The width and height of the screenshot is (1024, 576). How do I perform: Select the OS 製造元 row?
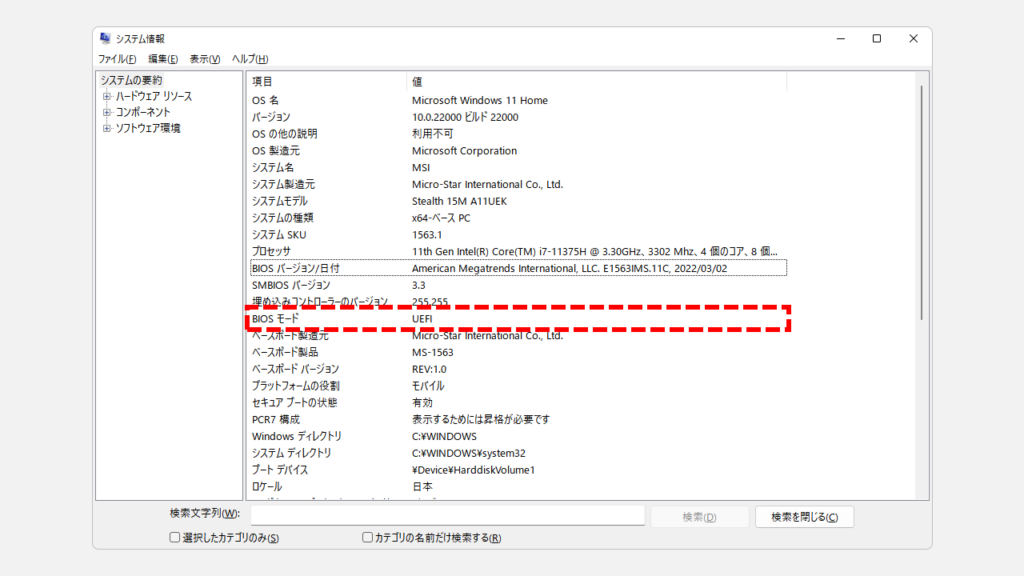[519, 151]
